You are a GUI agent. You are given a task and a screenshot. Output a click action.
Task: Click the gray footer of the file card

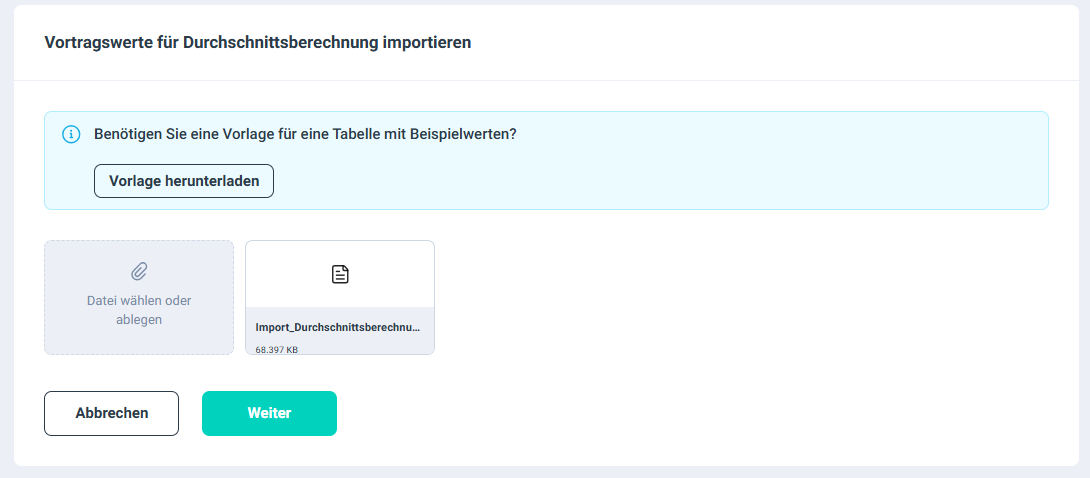coord(340,331)
